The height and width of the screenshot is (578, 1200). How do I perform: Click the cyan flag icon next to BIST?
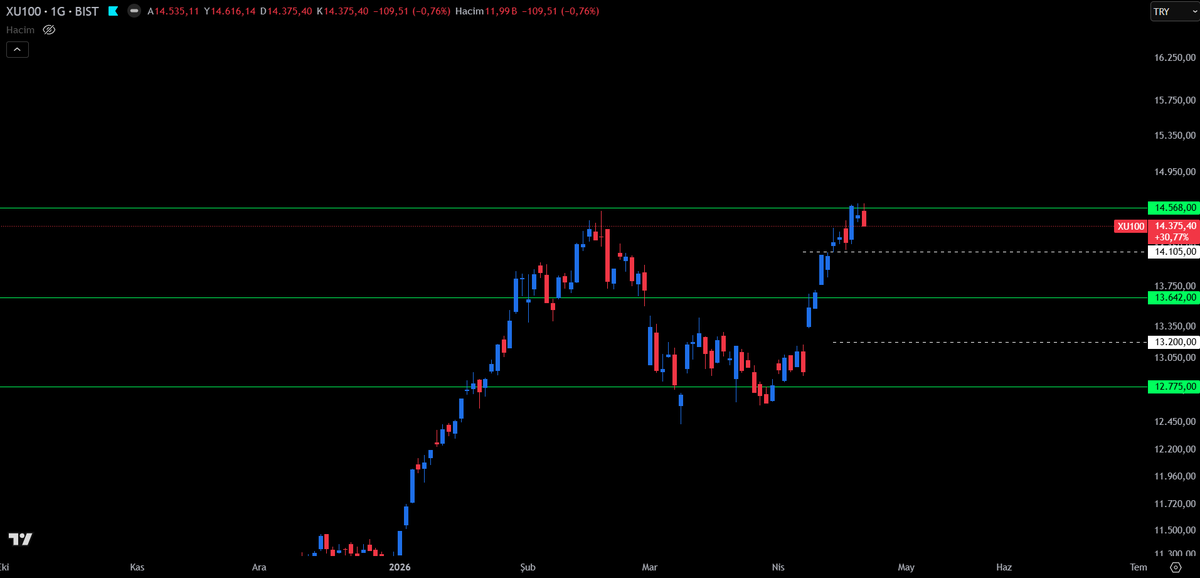tap(113, 12)
